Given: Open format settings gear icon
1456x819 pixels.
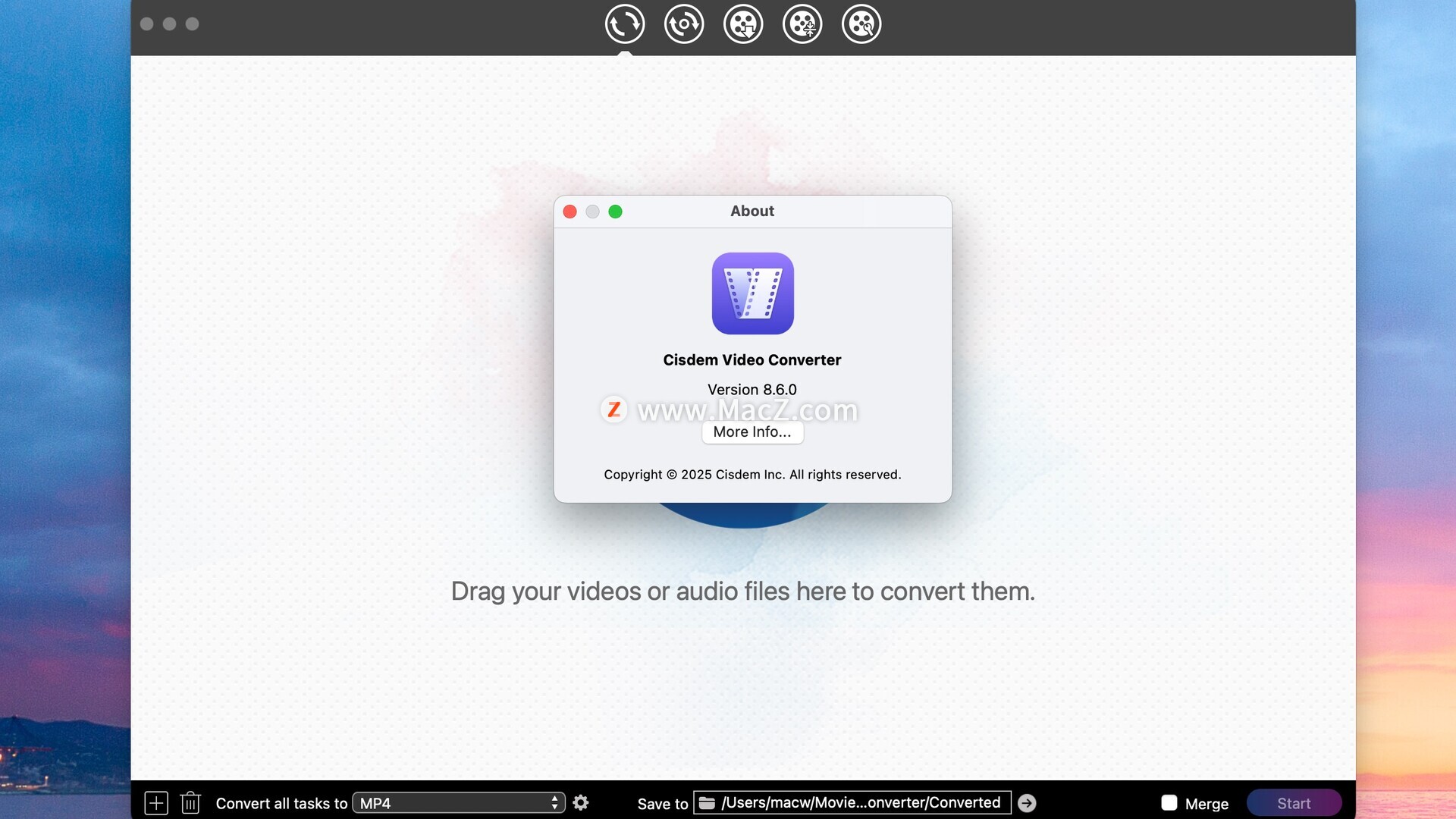Looking at the screenshot, I should pyautogui.click(x=581, y=802).
